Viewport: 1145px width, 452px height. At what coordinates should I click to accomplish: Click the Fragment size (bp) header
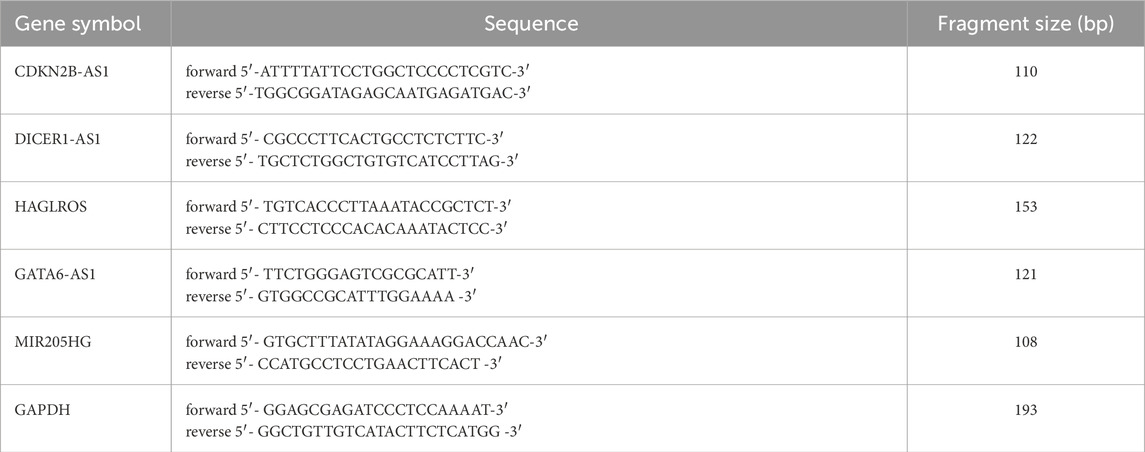click(x=1025, y=23)
